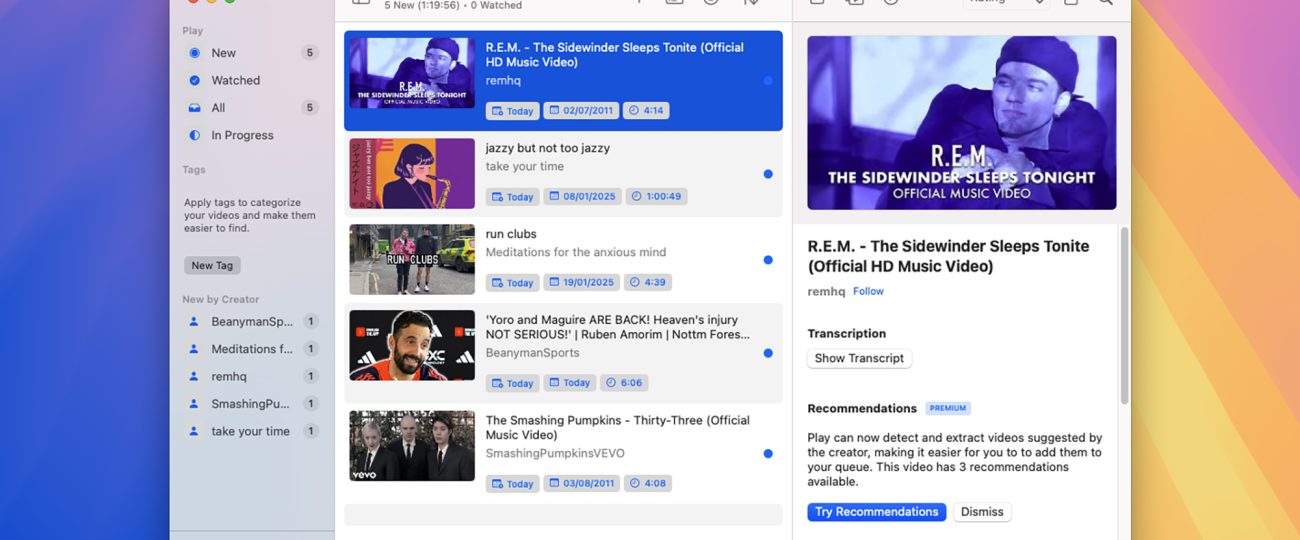
Task: Open the jazzy but not too jazzy thumbnail
Action: pos(412,174)
